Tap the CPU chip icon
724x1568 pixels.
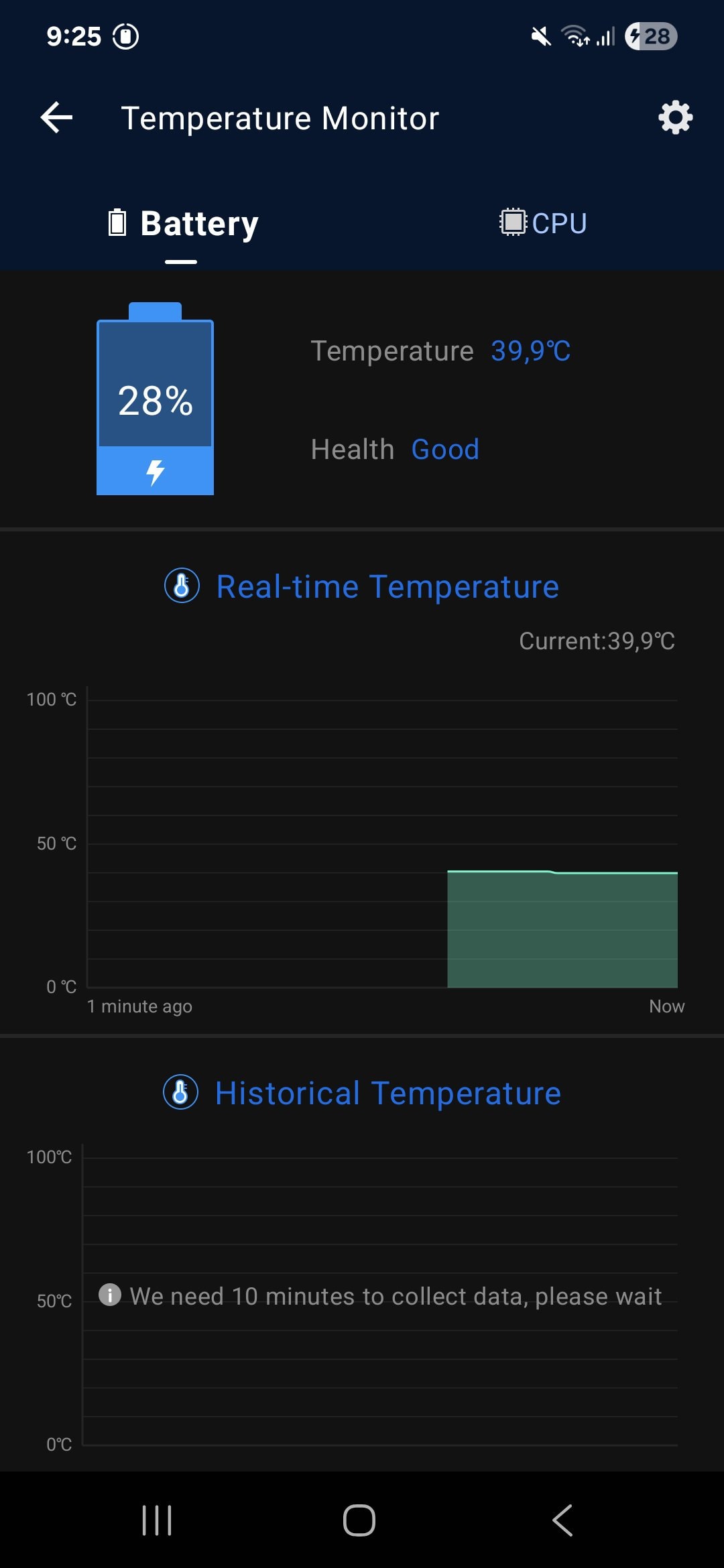click(513, 222)
